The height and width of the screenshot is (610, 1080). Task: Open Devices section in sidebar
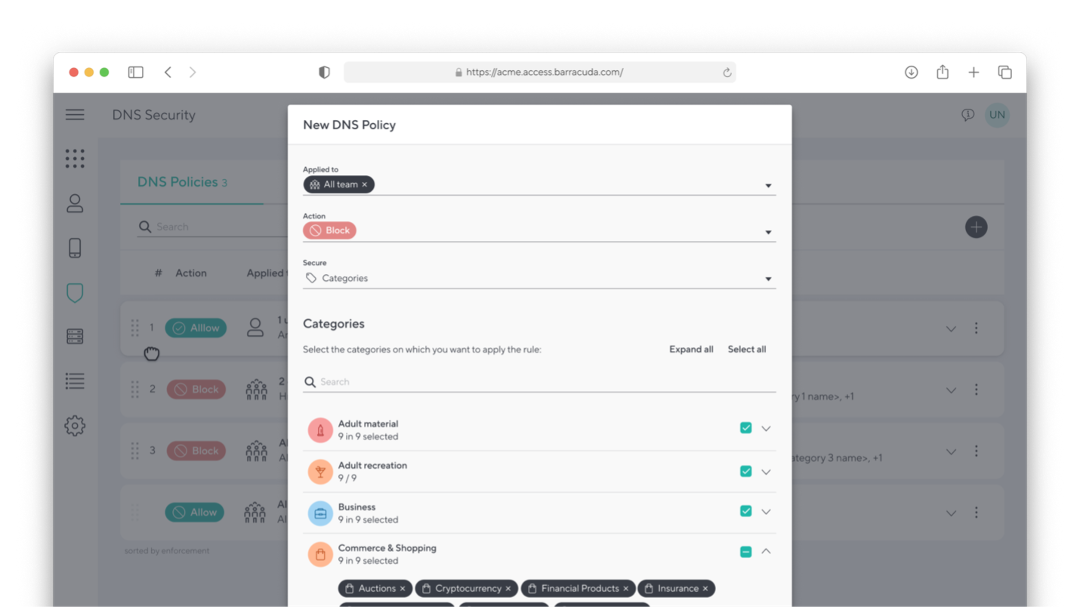[x=75, y=248]
